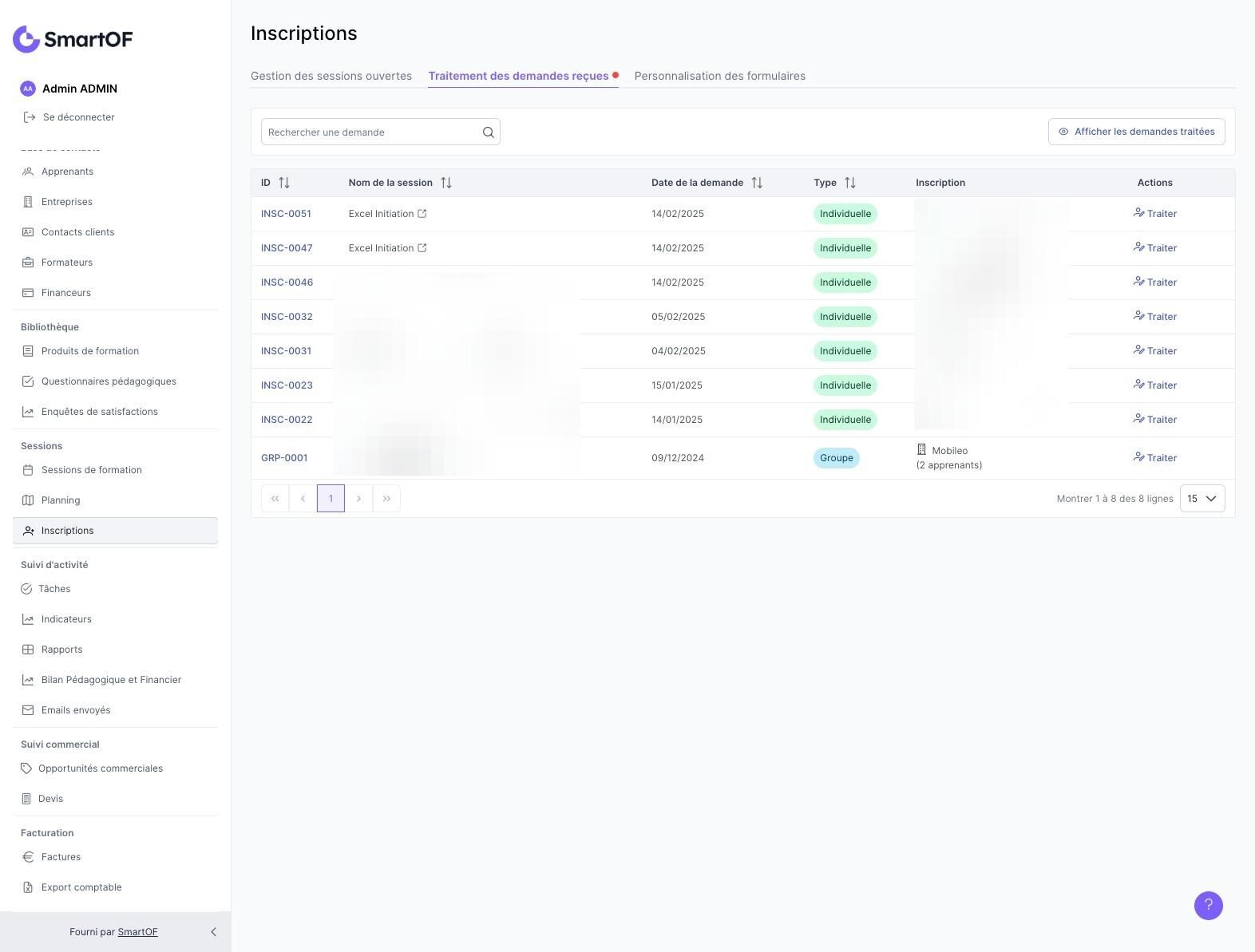Image resolution: width=1255 pixels, height=952 pixels.
Task: Click Traiter for GRP-0001
Action: tap(1155, 458)
